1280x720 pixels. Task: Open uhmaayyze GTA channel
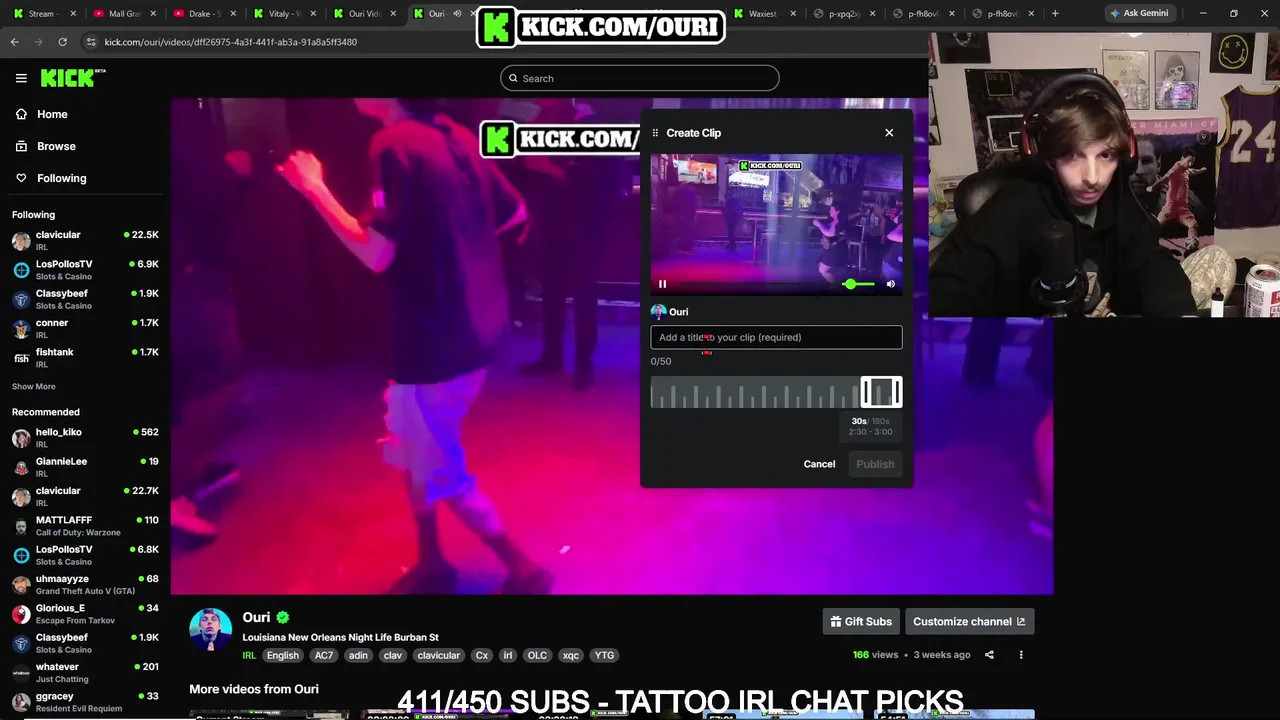85,584
